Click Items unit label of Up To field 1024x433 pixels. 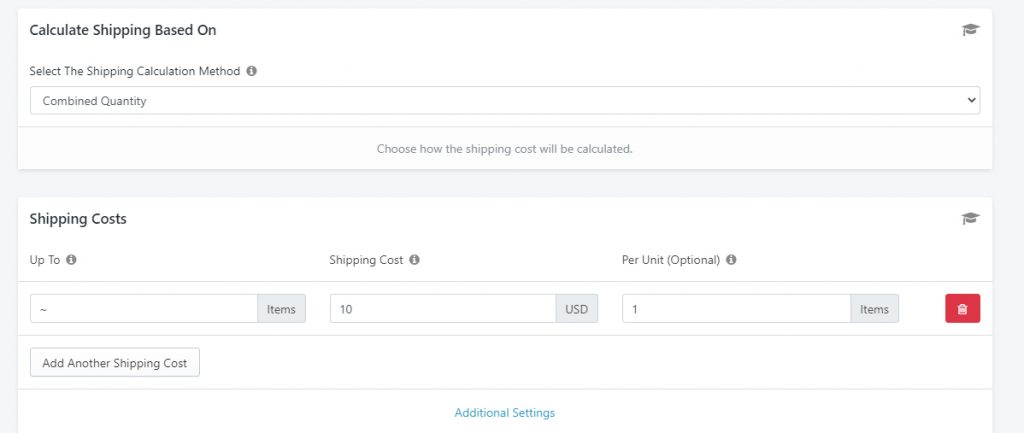pos(281,308)
